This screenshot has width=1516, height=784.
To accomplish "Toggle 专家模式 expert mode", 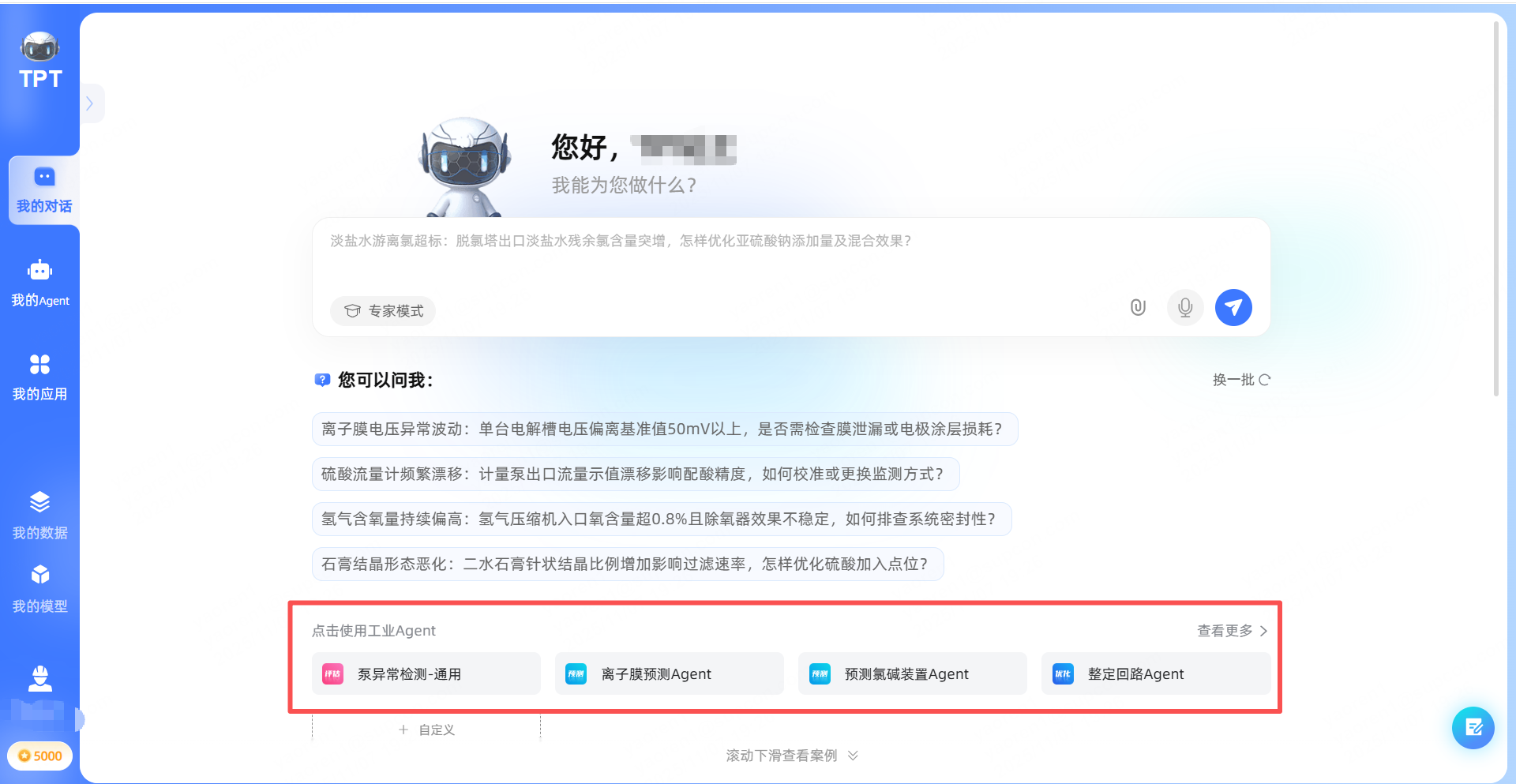I will click(382, 310).
